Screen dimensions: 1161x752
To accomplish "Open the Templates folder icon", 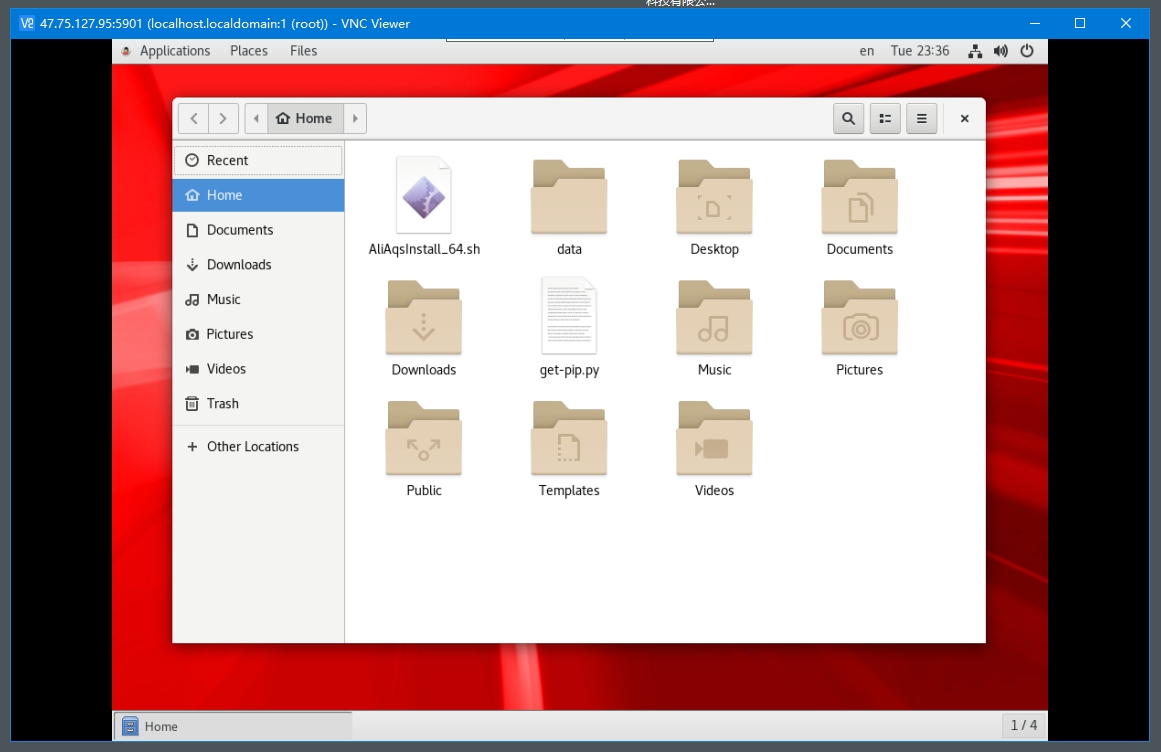I will [569, 440].
